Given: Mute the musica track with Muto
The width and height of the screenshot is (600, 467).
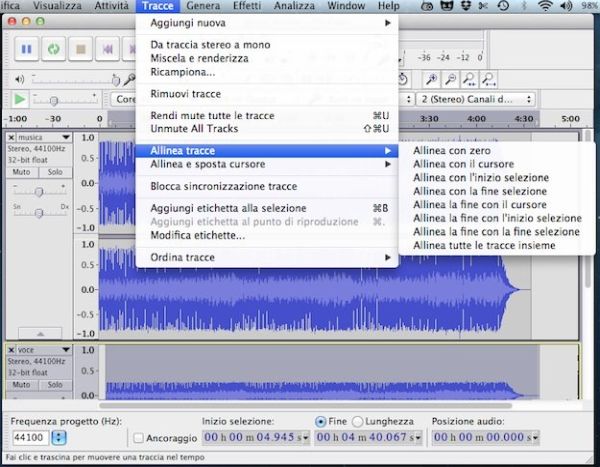Looking at the screenshot, I should point(20,172).
